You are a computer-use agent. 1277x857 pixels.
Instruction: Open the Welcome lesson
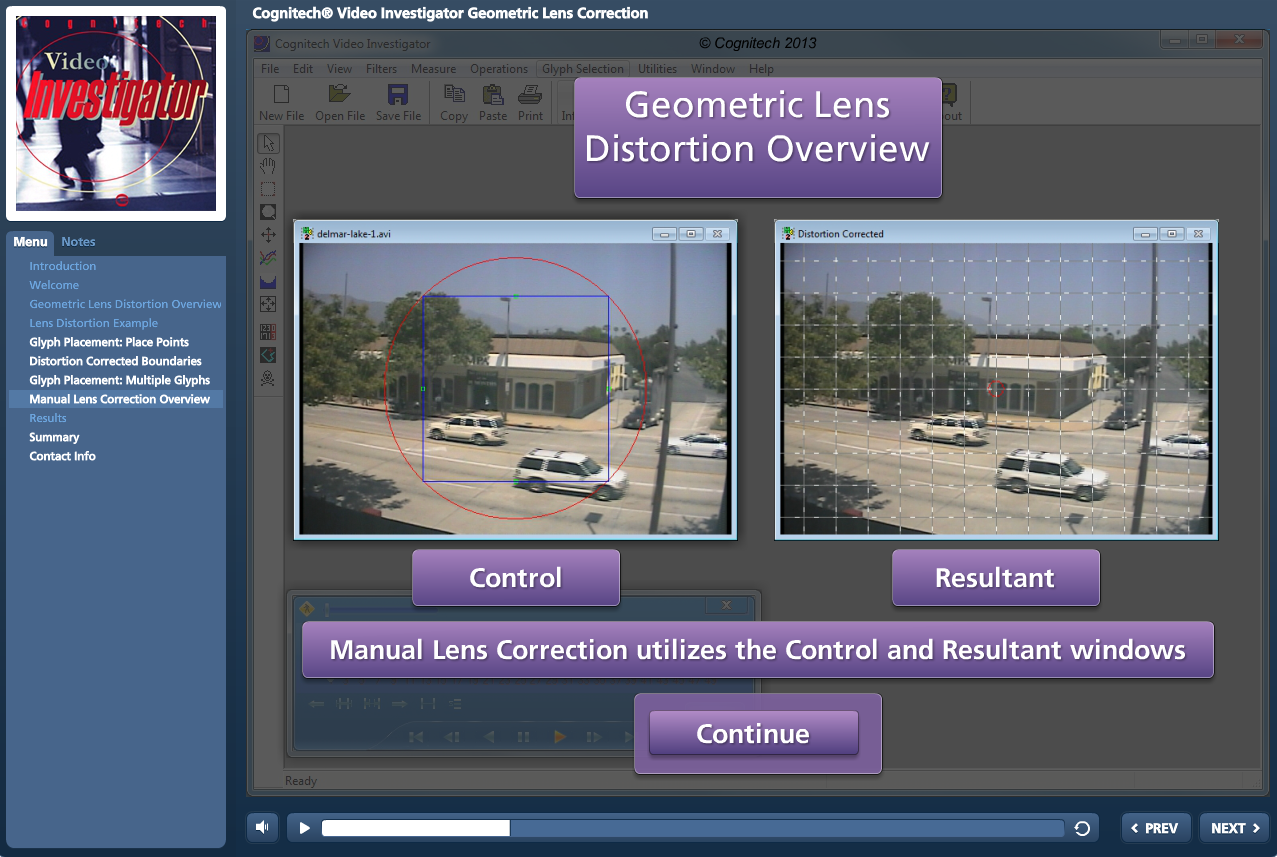pos(54,285)
